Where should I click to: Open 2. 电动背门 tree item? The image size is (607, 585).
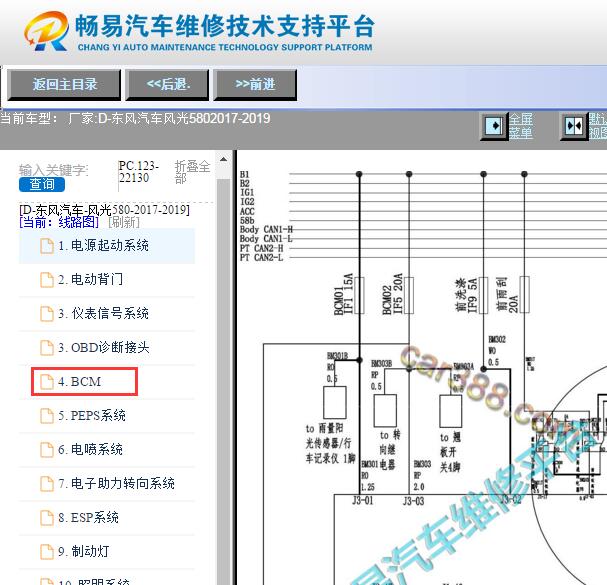(107, 280)
